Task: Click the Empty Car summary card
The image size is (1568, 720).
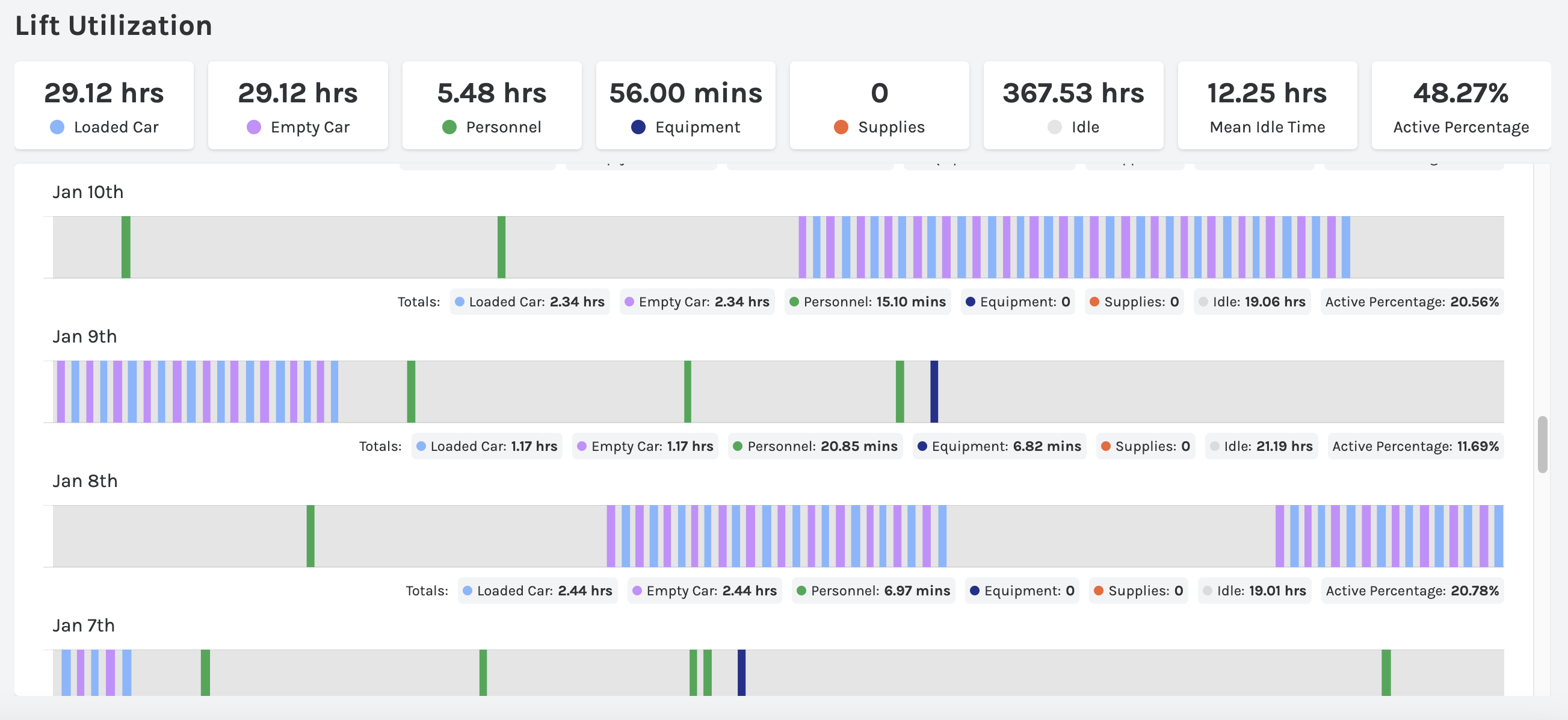Action: point(298,105)
